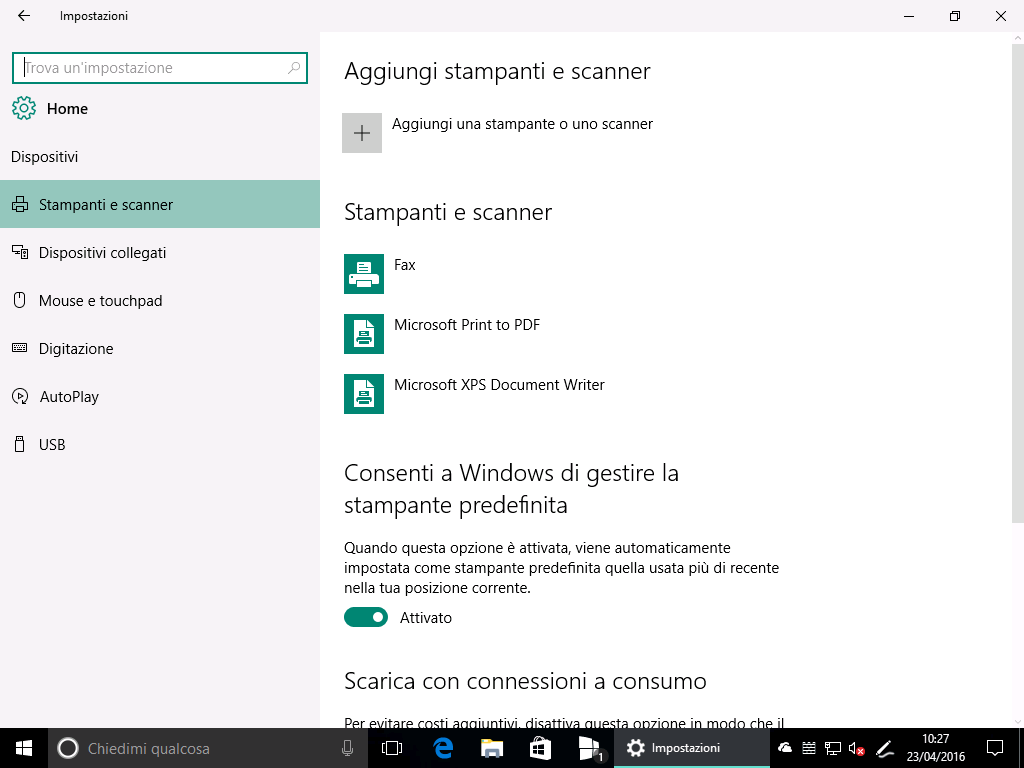1024x768 pixels.
Task: Go back using the arrow in title bar
Action: pos(24,16)
